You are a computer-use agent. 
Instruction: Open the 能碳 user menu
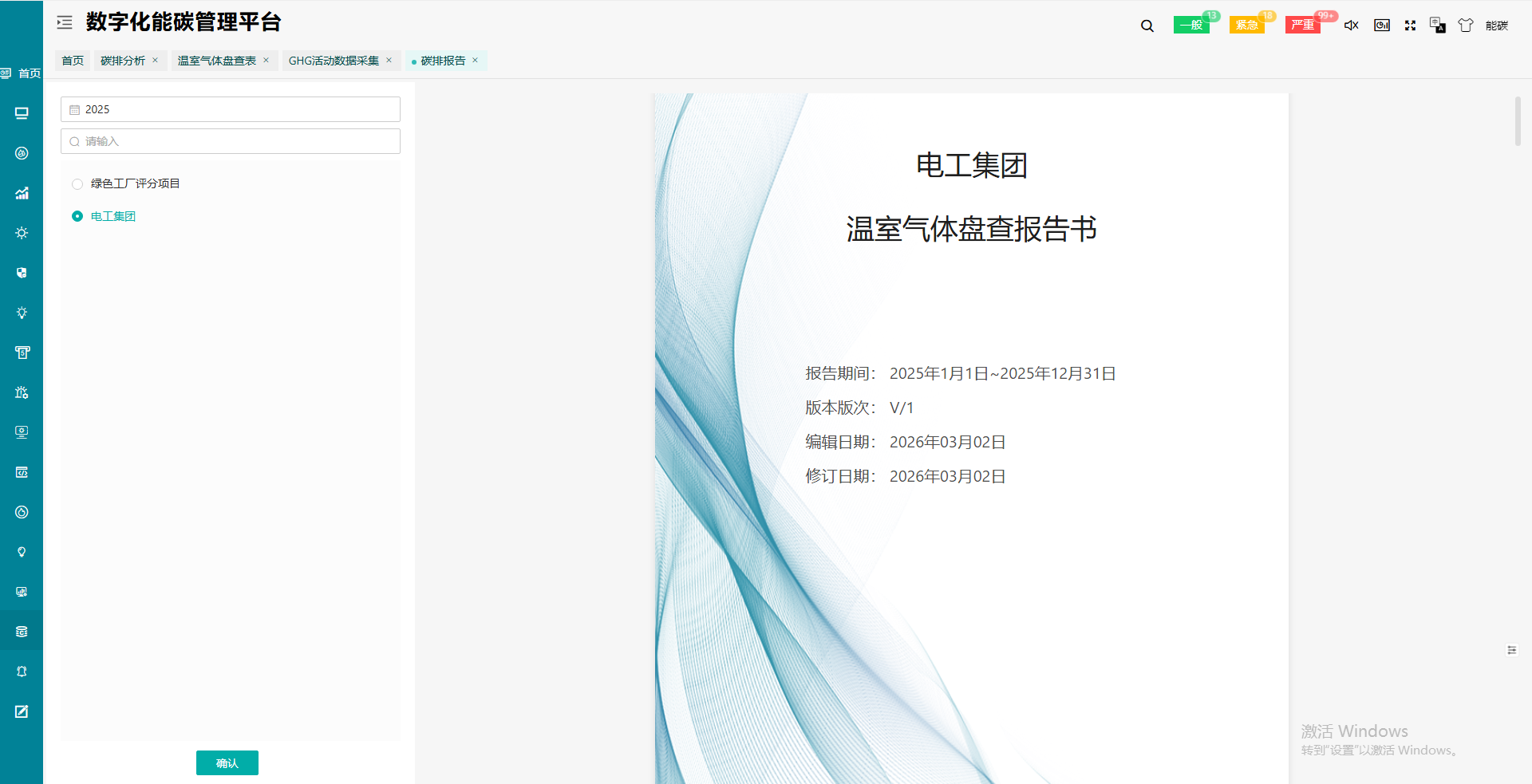point(1496,26)
